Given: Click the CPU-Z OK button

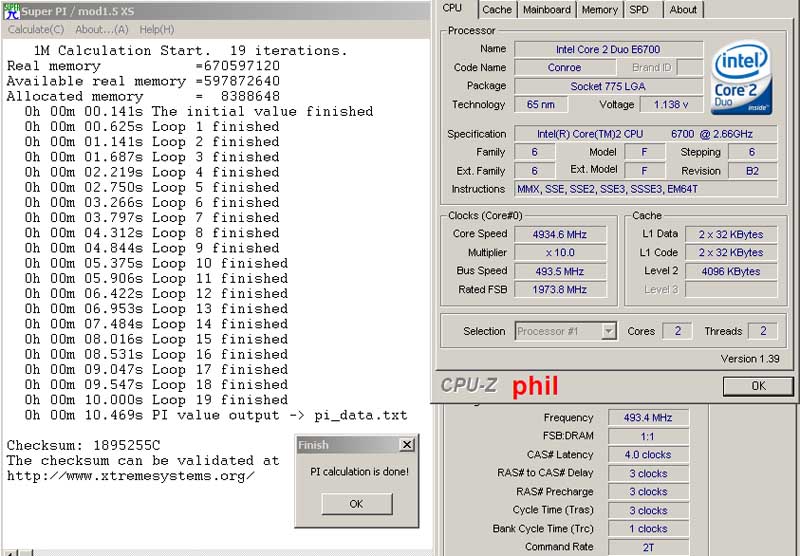Looking at the screenshot, I should tap(757, 386).
